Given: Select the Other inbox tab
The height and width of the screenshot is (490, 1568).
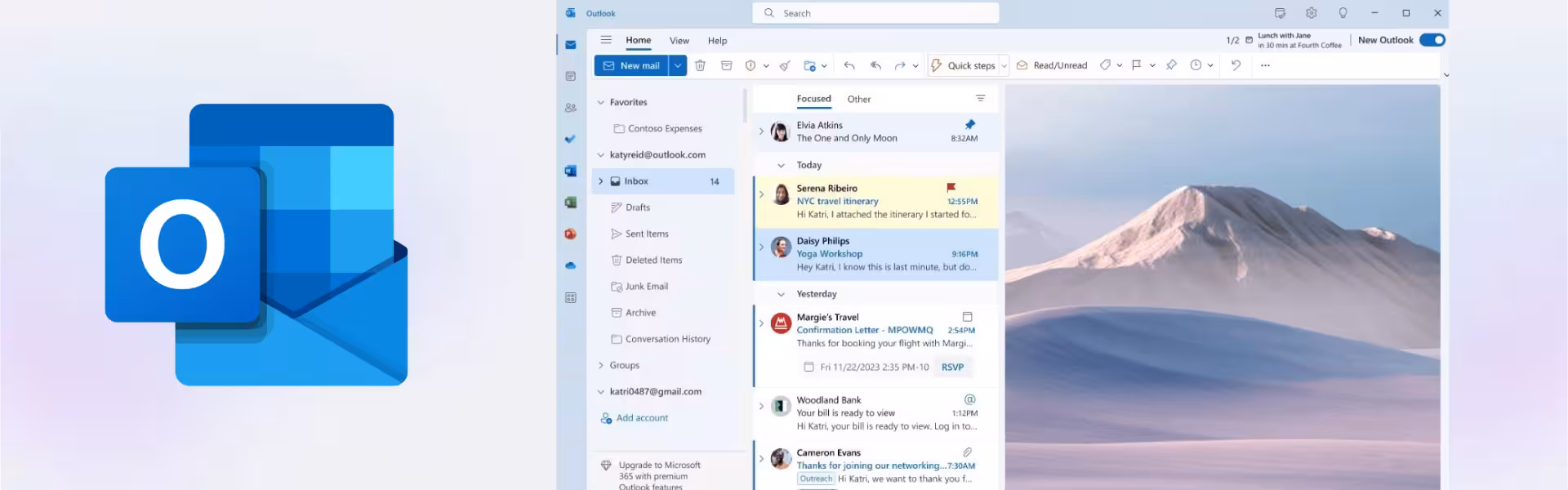Looking at the screenshot, I should [x=859, y=99].
